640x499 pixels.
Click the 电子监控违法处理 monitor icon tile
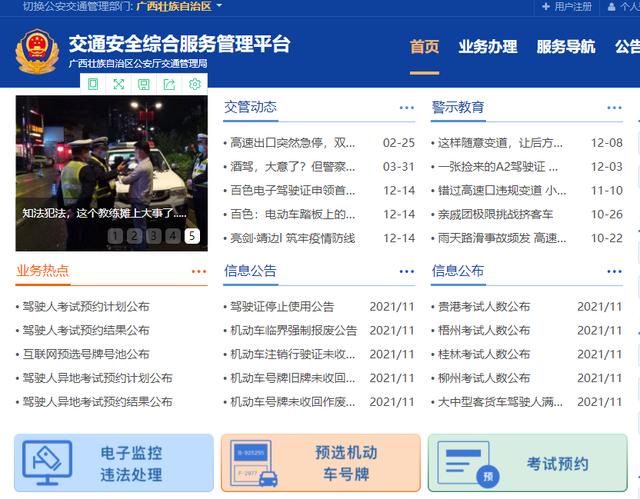(114, 463)
